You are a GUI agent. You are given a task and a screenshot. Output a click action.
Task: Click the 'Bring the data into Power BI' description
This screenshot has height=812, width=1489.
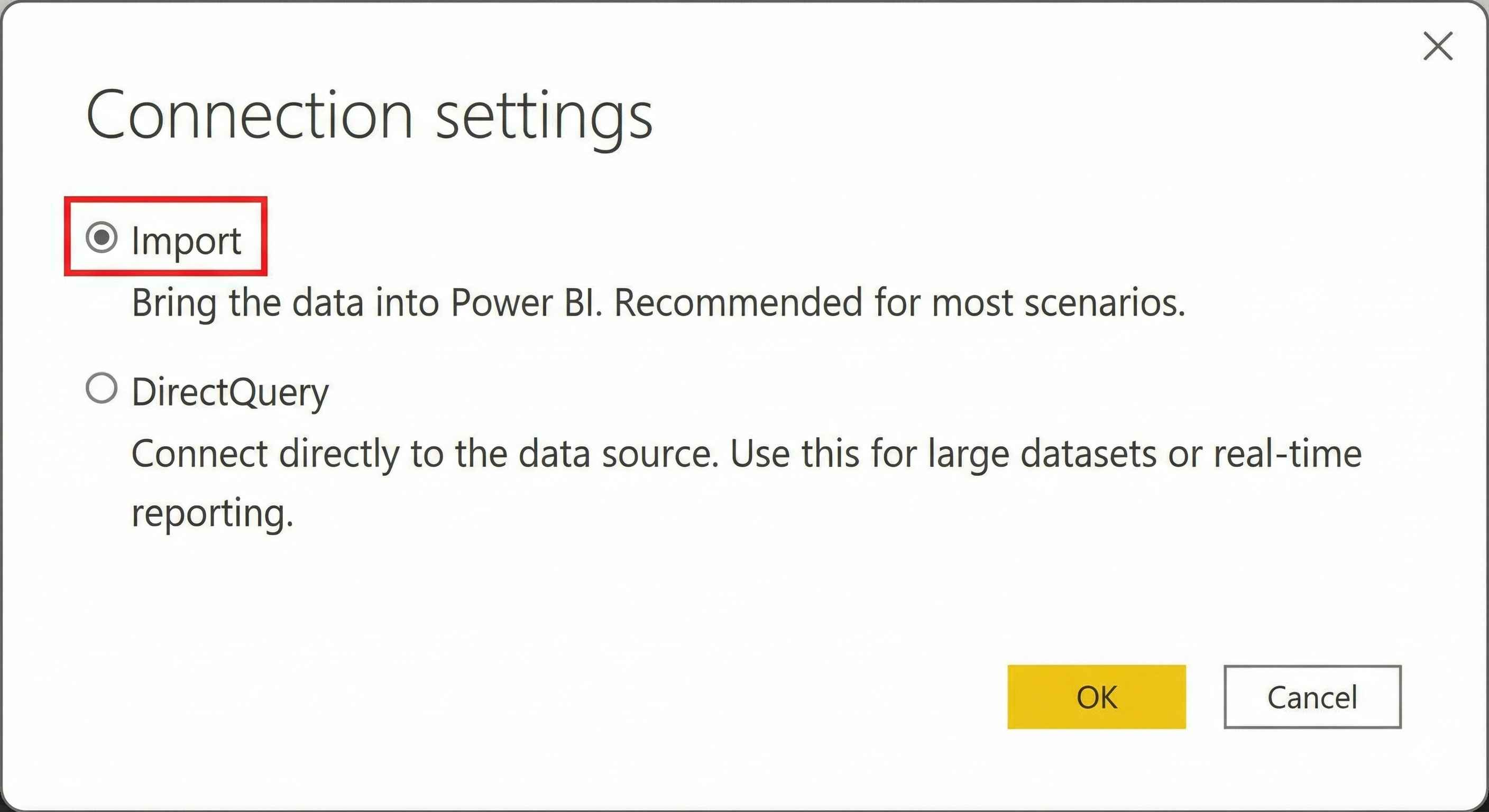(x=366, y=303)
